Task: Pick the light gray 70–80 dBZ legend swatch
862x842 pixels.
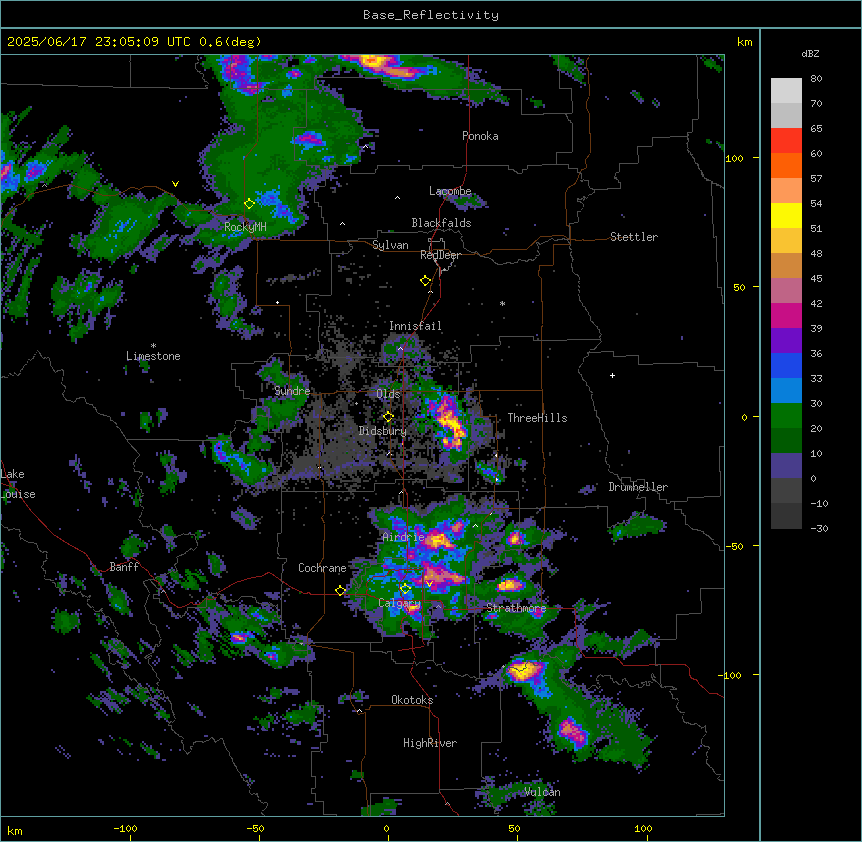Action: 786,91
